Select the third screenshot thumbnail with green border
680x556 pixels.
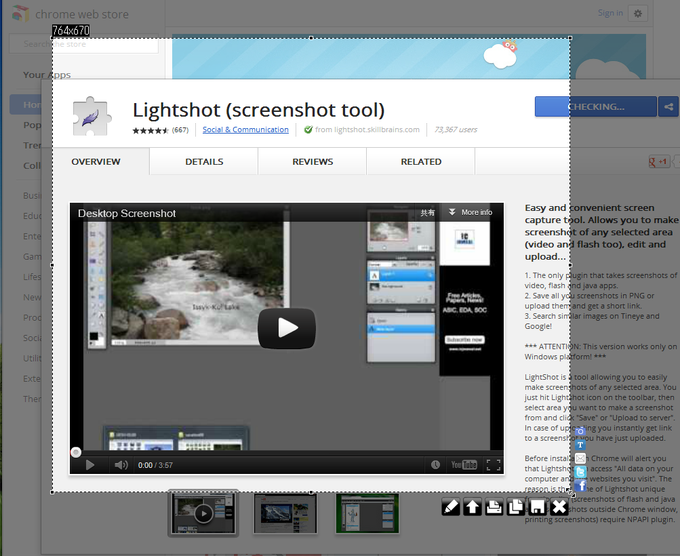(367, 514)
